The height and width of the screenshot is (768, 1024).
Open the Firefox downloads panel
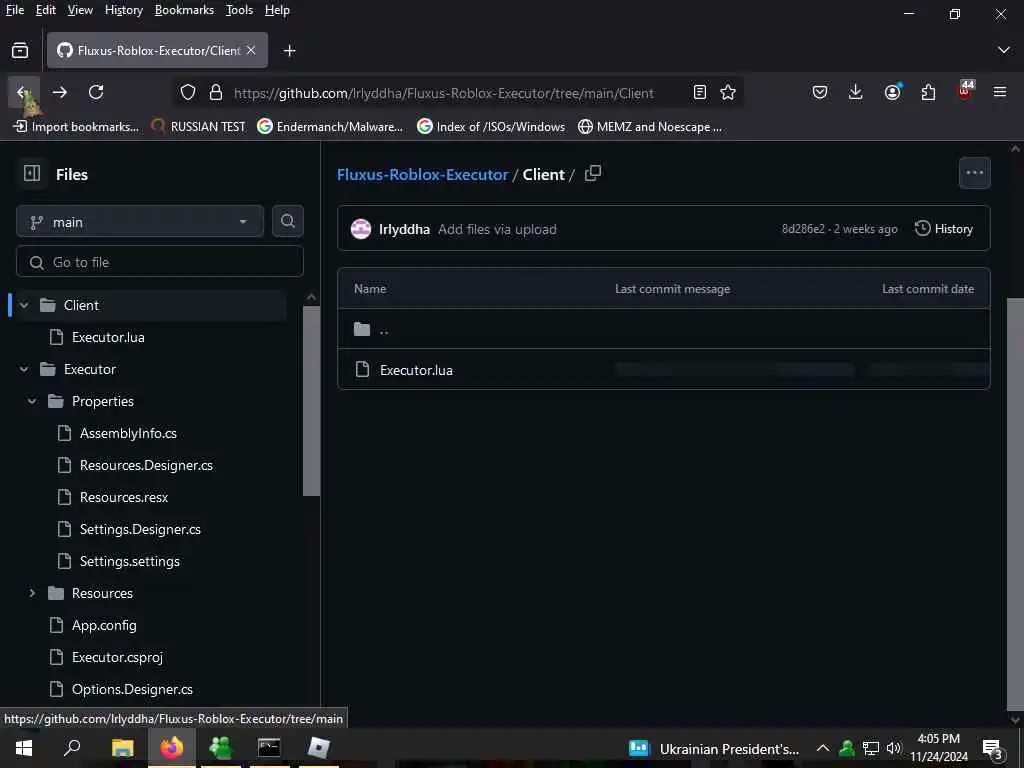tap(856, 92)
